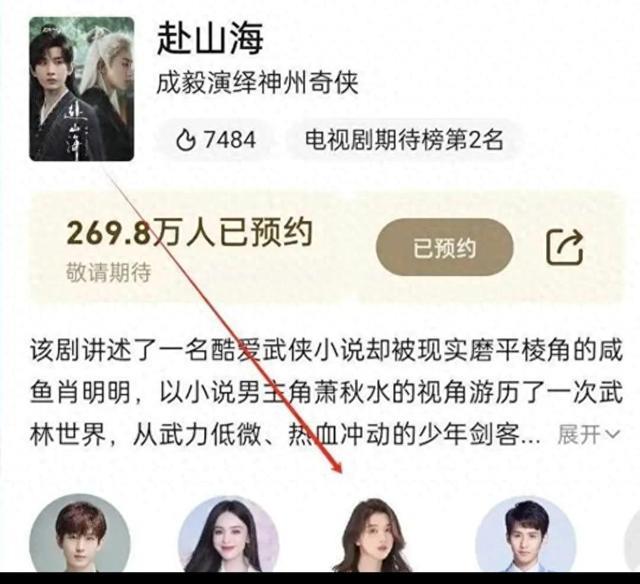Click the 7484 popularity badge
The height and width of the screenshot is (584, 640).
(x=216, y=140)
